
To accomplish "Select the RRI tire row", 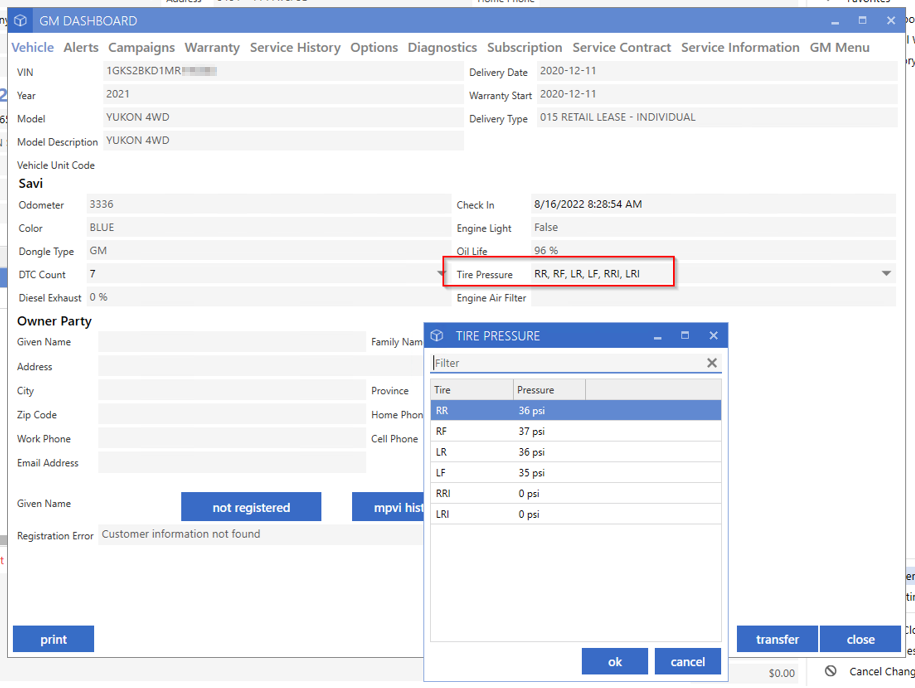I will coord(576,493).
